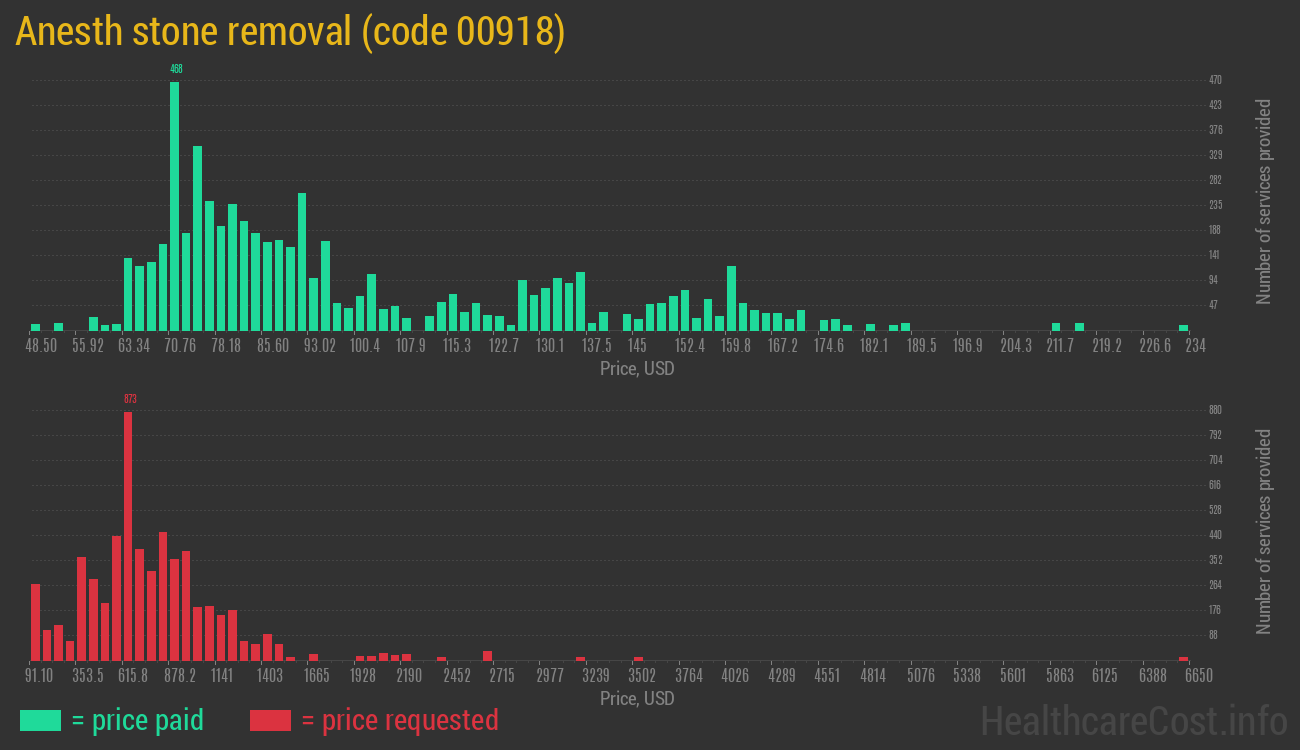Click the 48.50 tick label on upper axis
Image resolution: width=1300 pixels, height=750 pixels.
click(42, 345)
